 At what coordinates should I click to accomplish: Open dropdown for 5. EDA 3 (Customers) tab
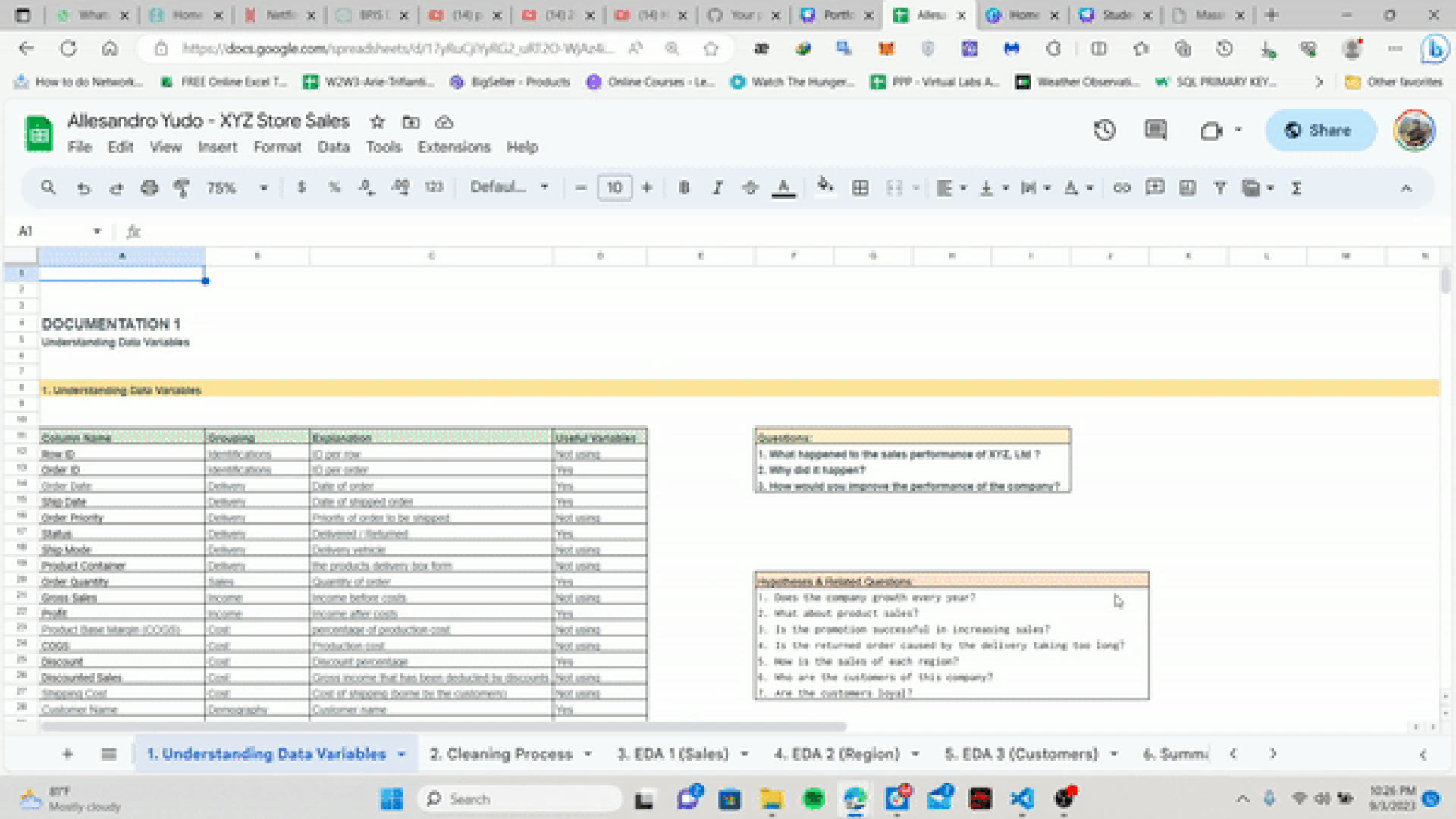[1114, 754]
